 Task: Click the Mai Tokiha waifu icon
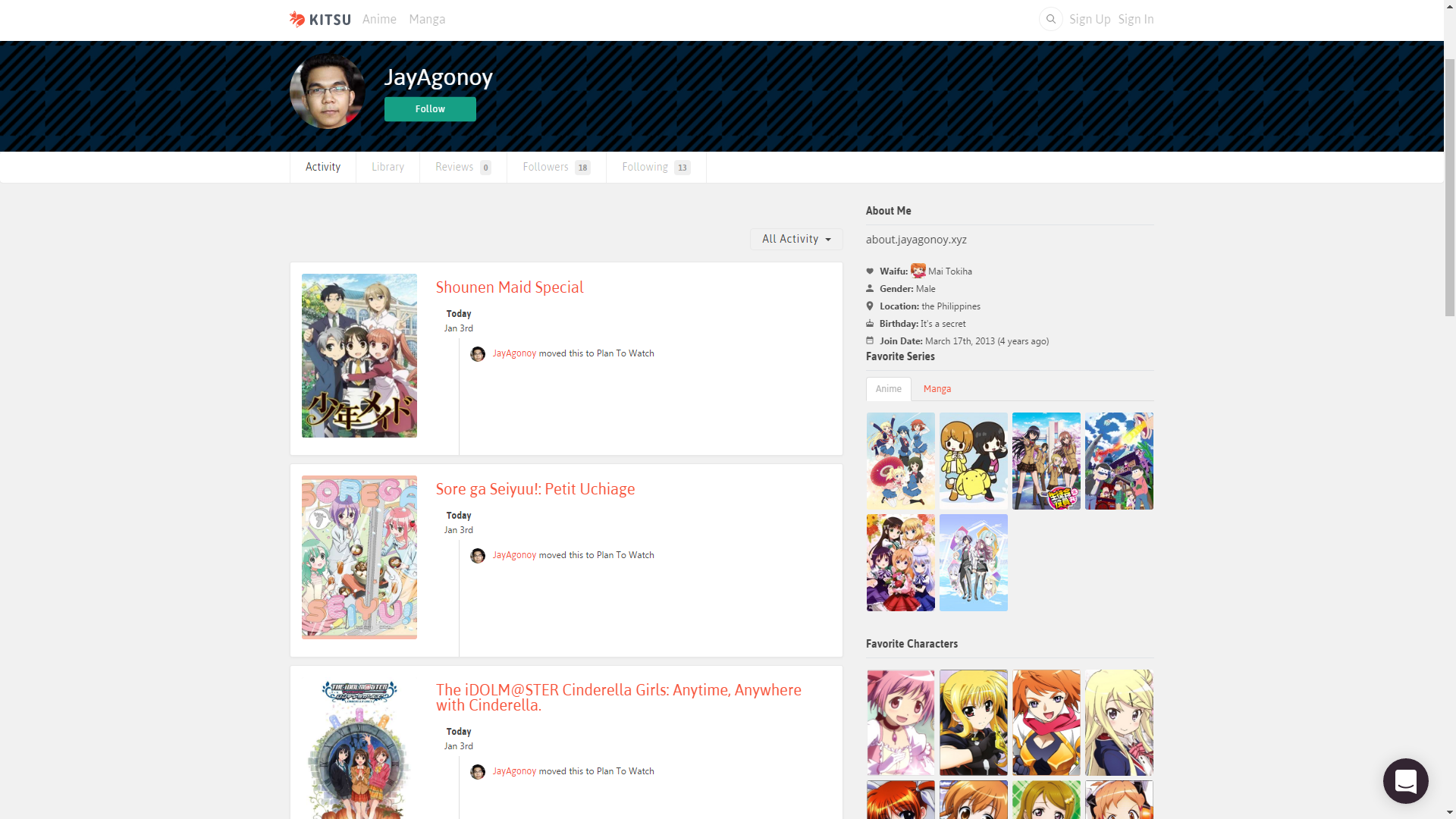coord(918,271)
